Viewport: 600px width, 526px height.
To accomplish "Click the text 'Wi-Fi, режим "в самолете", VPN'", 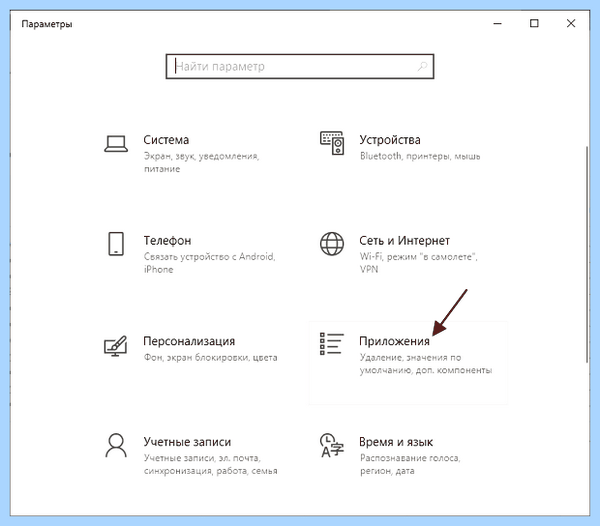I will point(419,263).
